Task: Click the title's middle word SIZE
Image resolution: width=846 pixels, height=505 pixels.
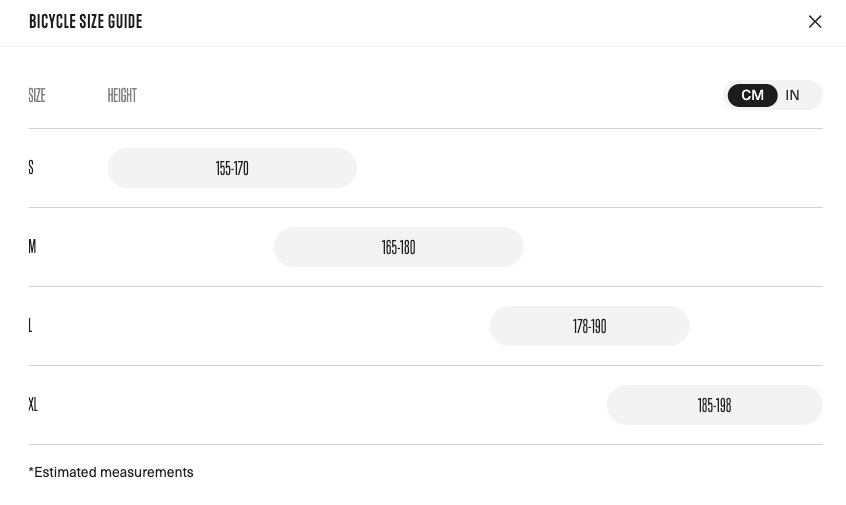Action: [92, 21]
